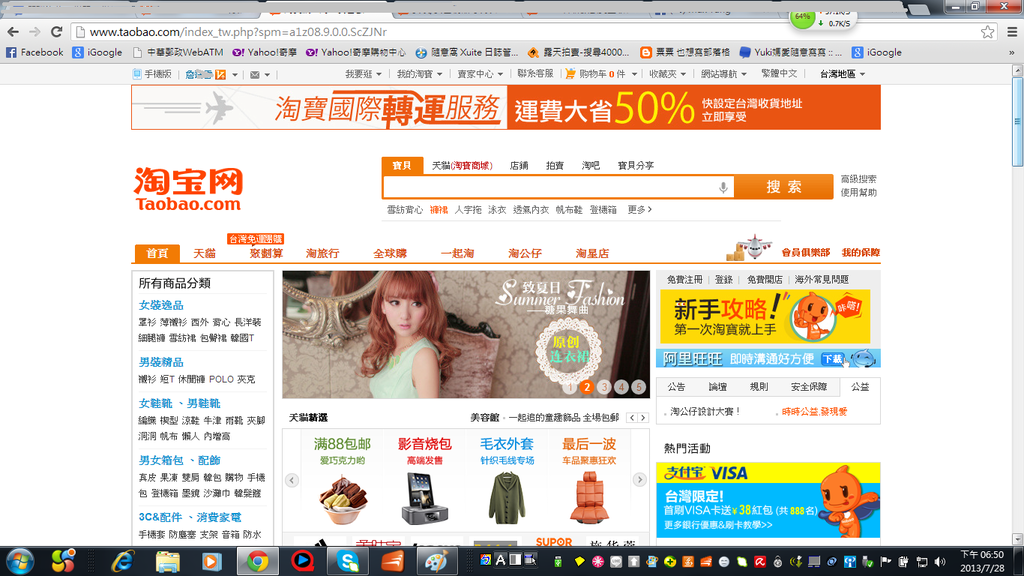1024x576 pixels.
Task: Open the Chrome menu icon
Action: click(x=1012, y=31)
